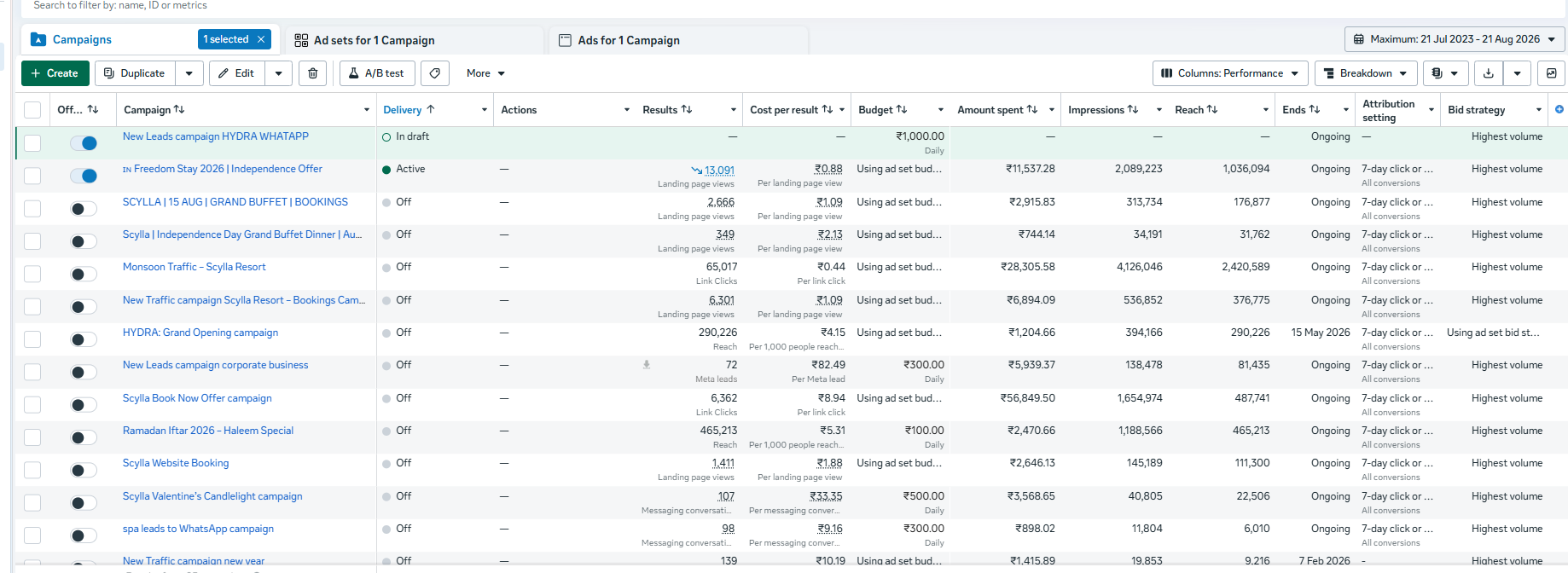Switch to the Campaigns tab

point(82,40)
